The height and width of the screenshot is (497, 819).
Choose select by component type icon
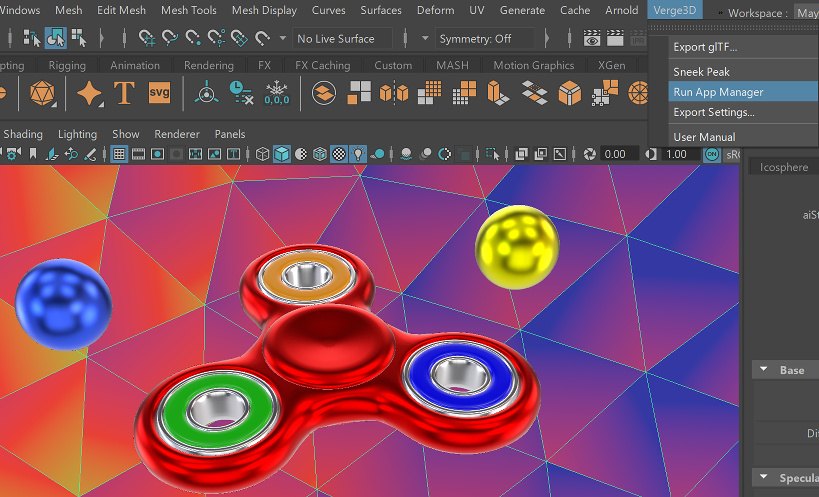pos(79,38)
